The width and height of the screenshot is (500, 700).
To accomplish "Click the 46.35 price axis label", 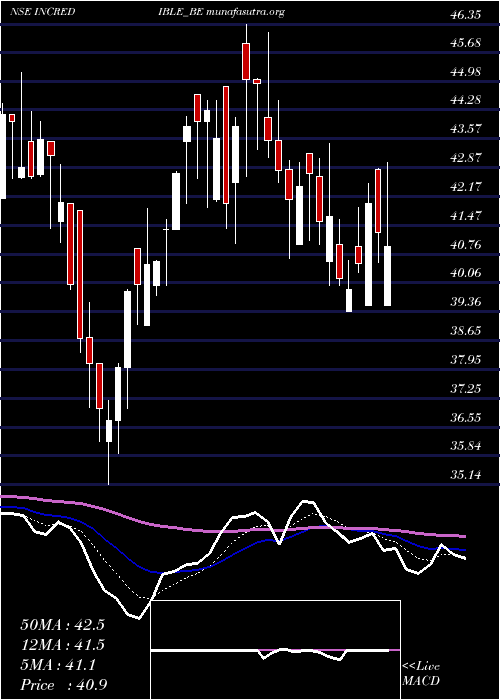I will pyautogui.click(x=465, y=15).
